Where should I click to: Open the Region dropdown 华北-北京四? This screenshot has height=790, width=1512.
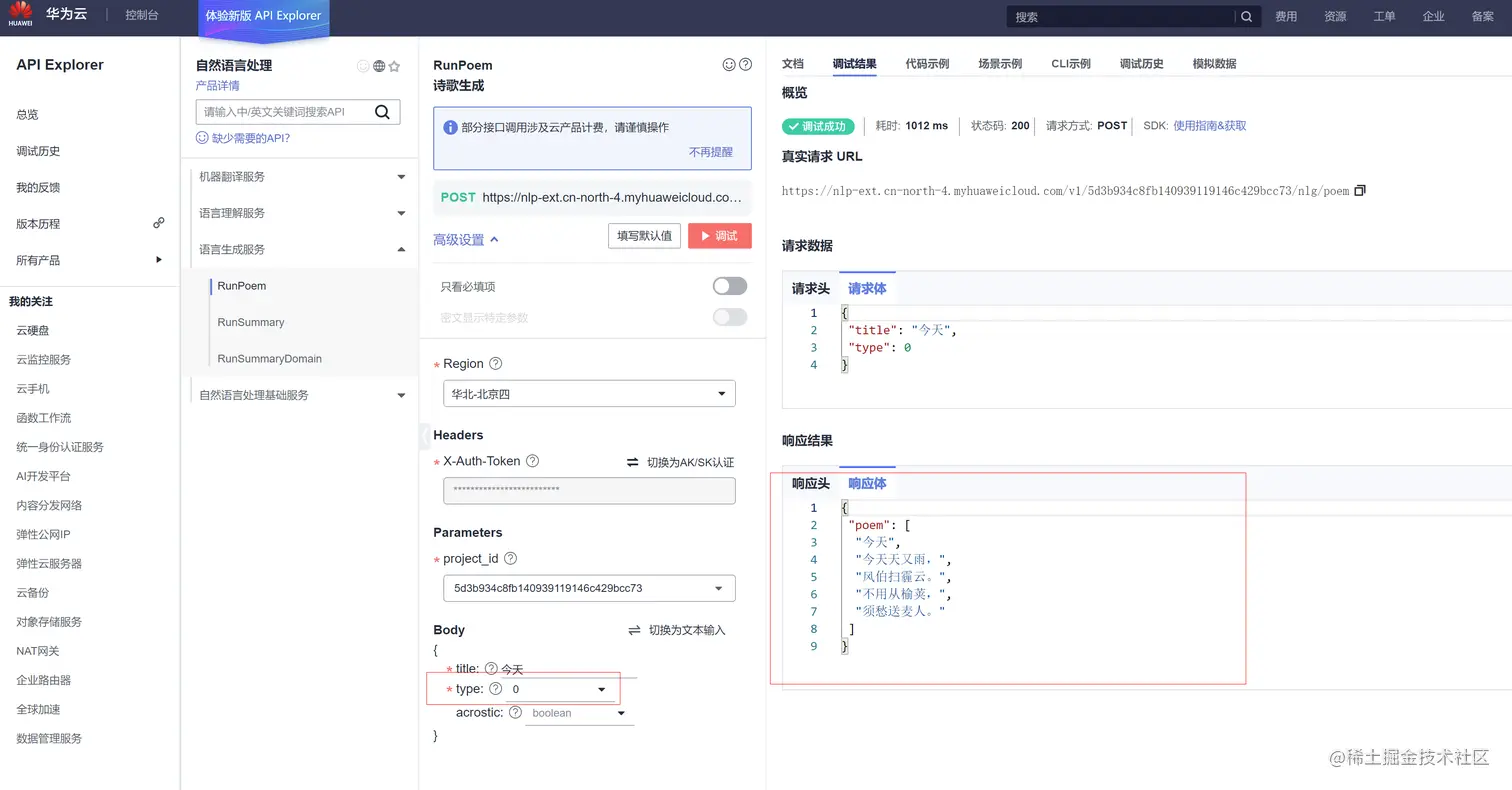coord(589,394)
